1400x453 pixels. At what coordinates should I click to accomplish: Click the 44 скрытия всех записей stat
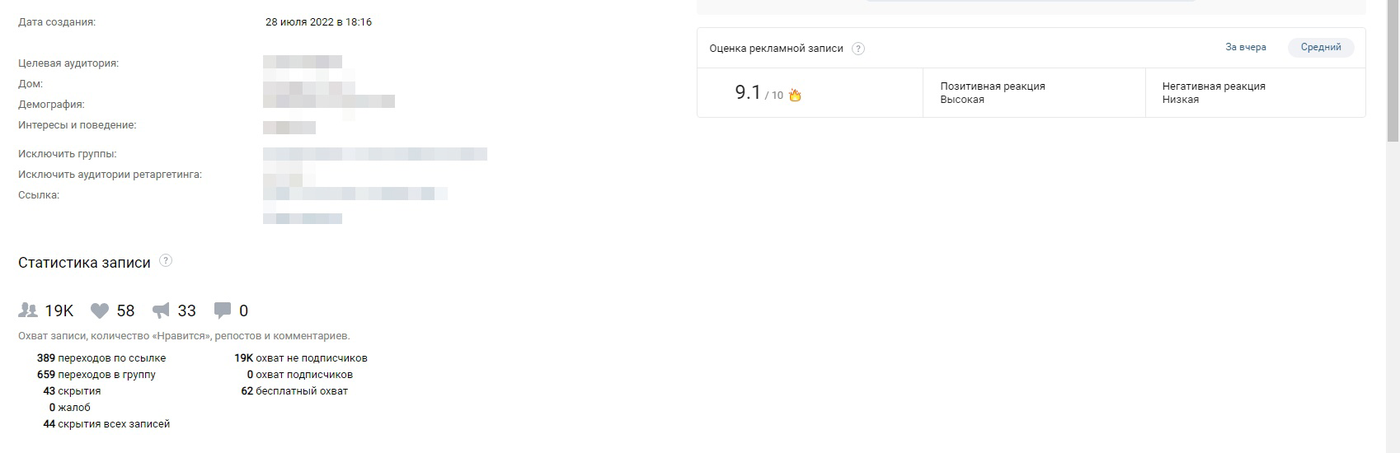pos(106,424)
